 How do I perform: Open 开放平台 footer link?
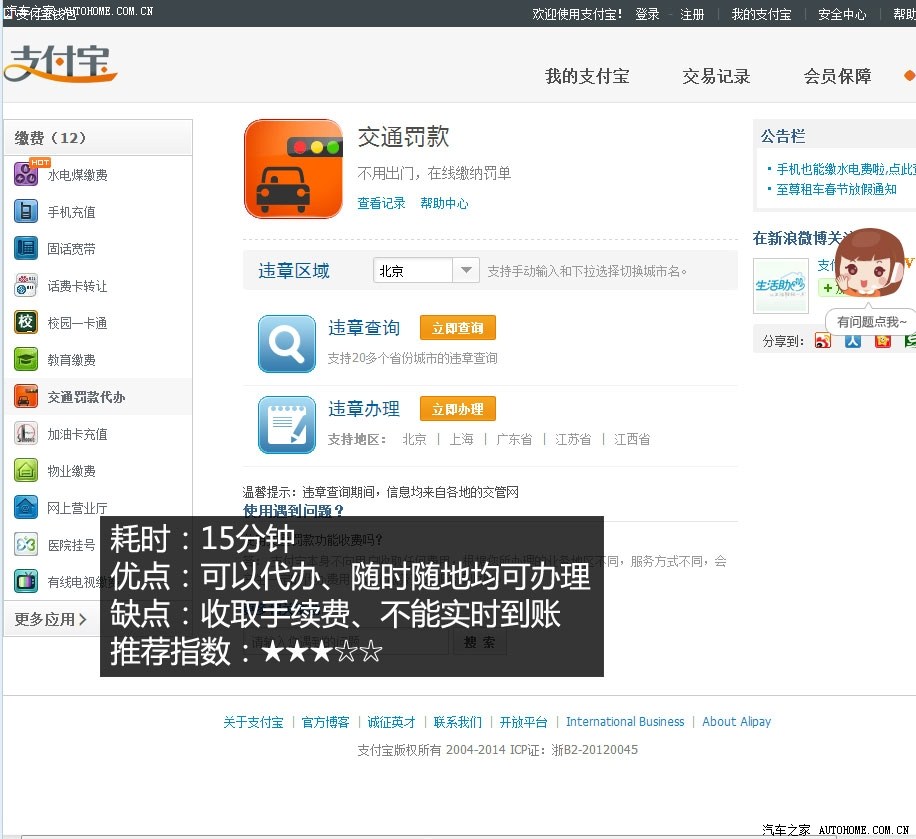tap(523, 722)
